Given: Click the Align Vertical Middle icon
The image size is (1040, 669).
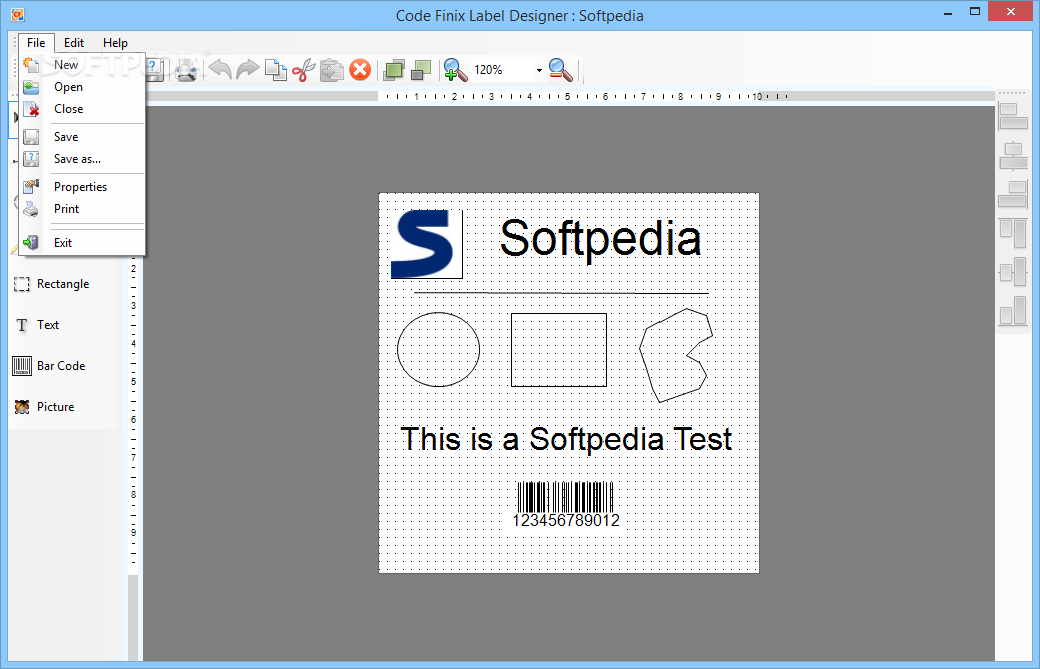Looking at the screenshot, I should coord(1013,273).
